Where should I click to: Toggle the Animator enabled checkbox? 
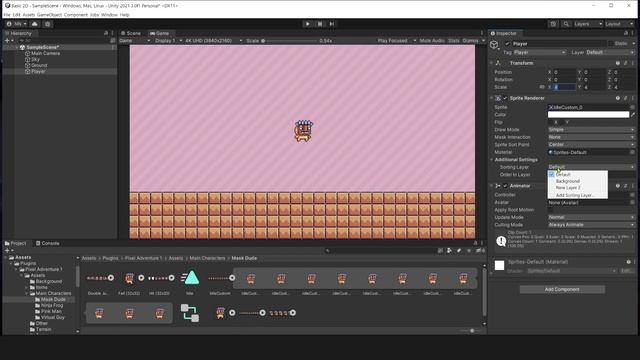coord(505,186)
